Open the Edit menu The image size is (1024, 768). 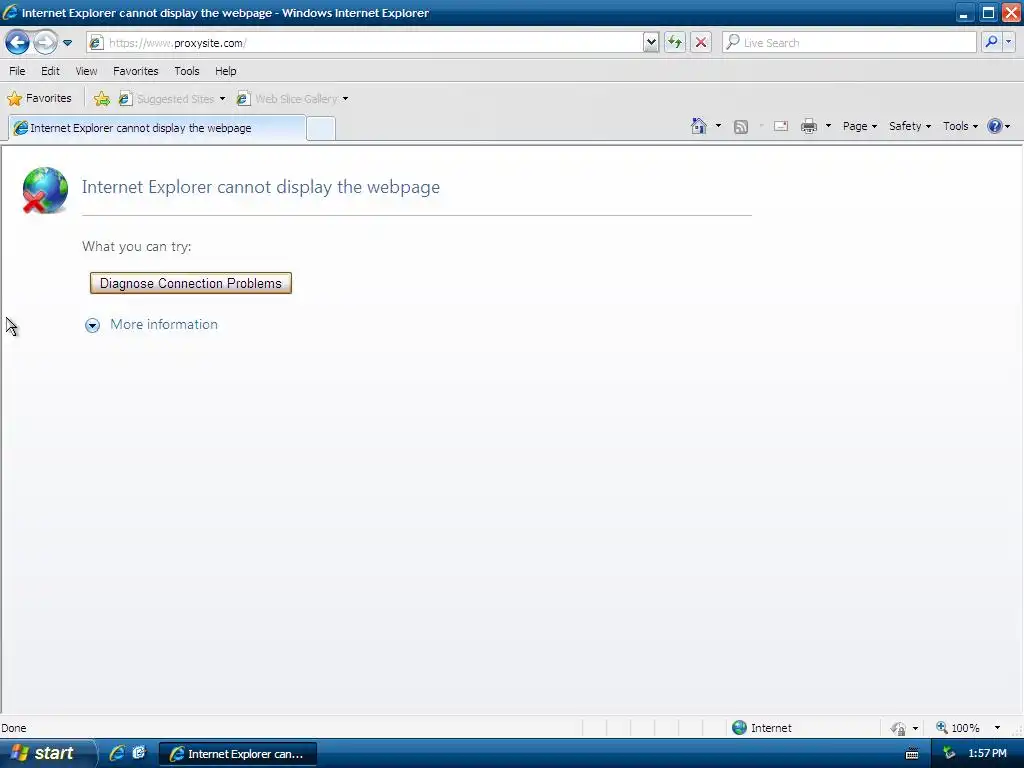(x=50, y=71)
